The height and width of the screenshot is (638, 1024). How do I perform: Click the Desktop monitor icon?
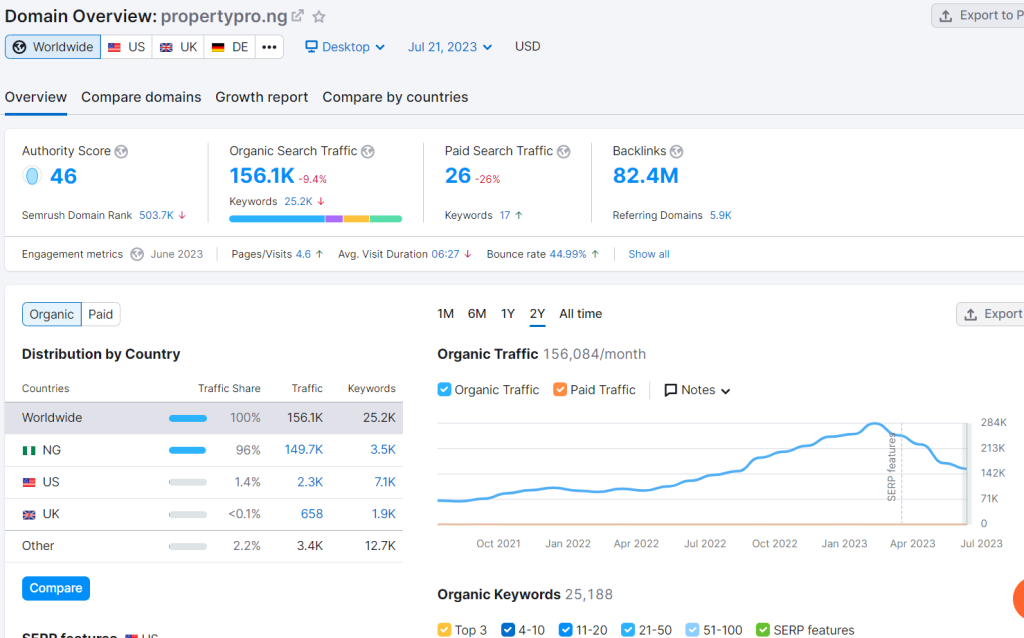[x=312, y=46]
